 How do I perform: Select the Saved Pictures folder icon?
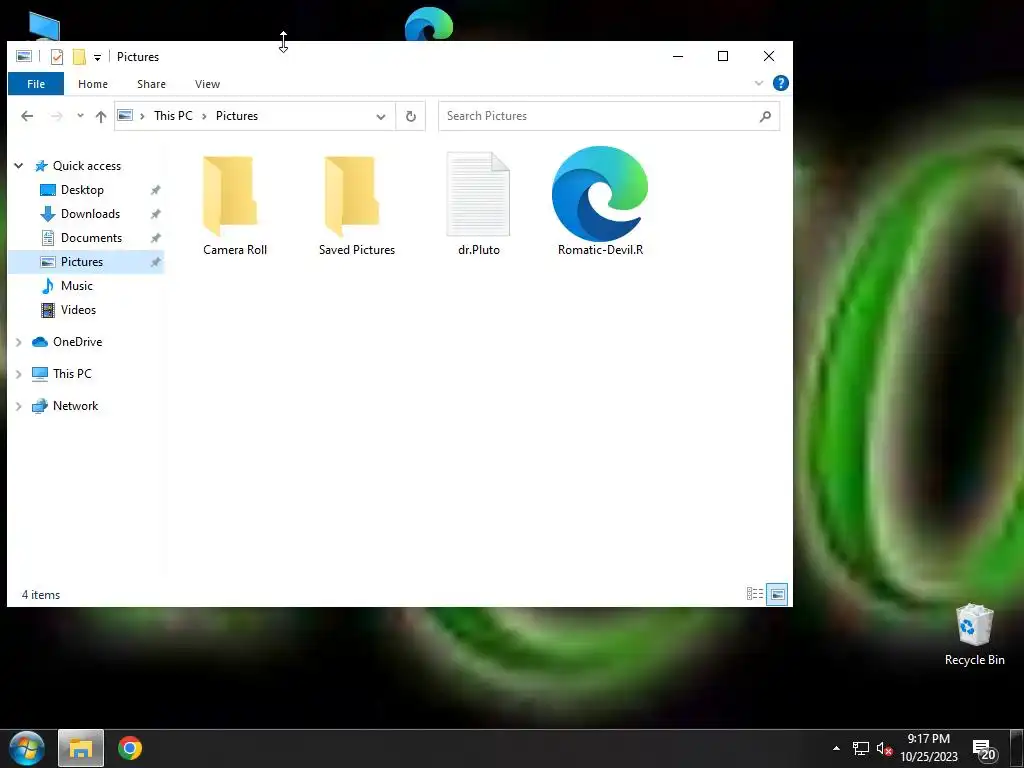coord(352,196)
